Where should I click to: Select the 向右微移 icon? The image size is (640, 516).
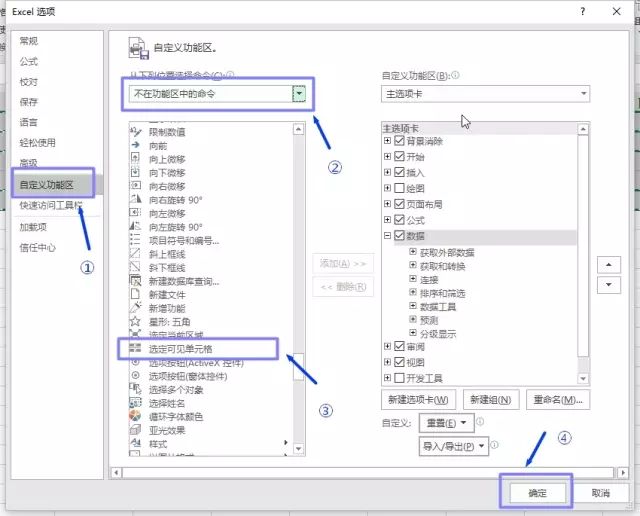[135, 186]
